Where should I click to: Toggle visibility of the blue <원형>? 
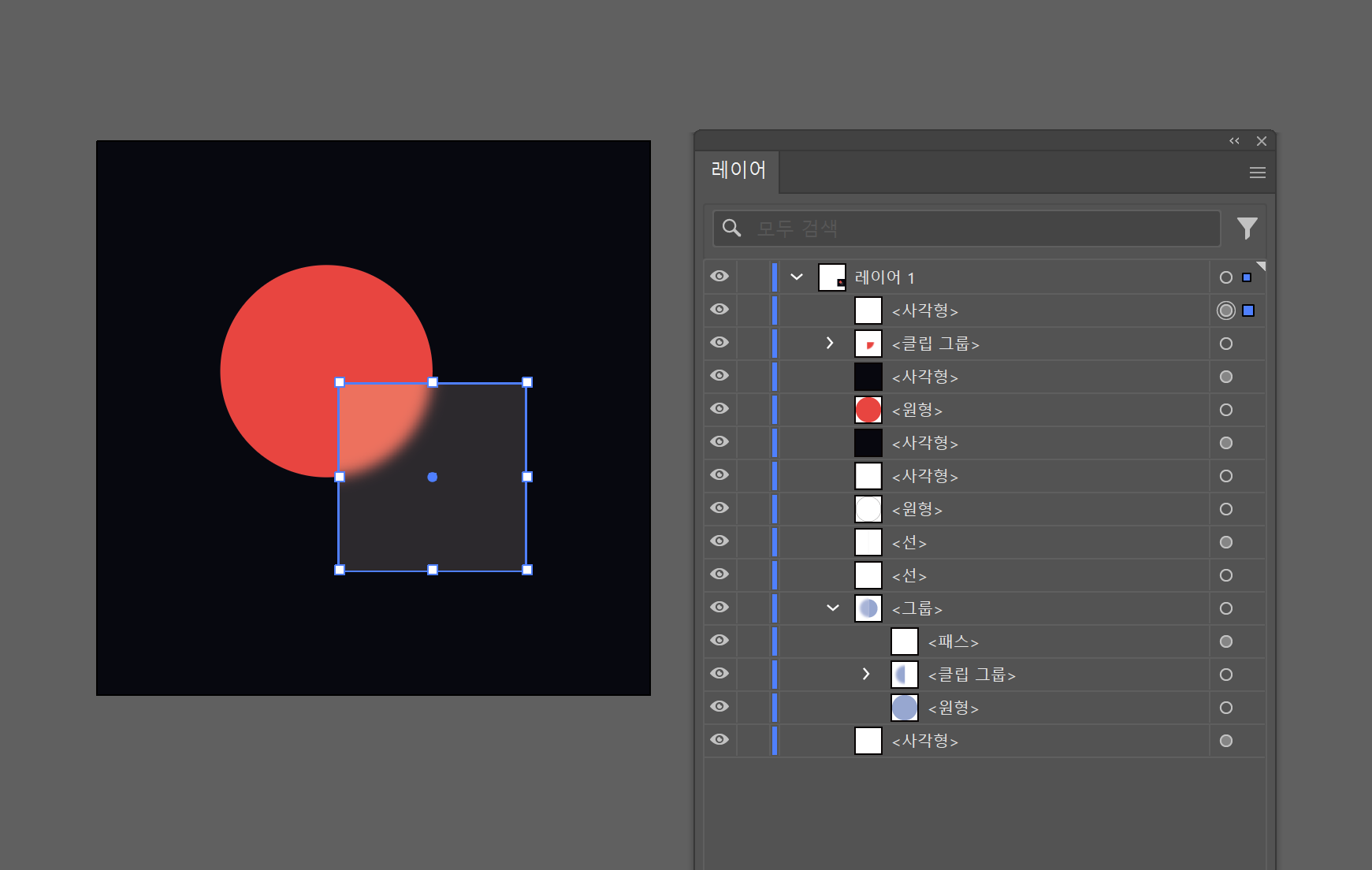pyautogui.click(x=719, y=707)
